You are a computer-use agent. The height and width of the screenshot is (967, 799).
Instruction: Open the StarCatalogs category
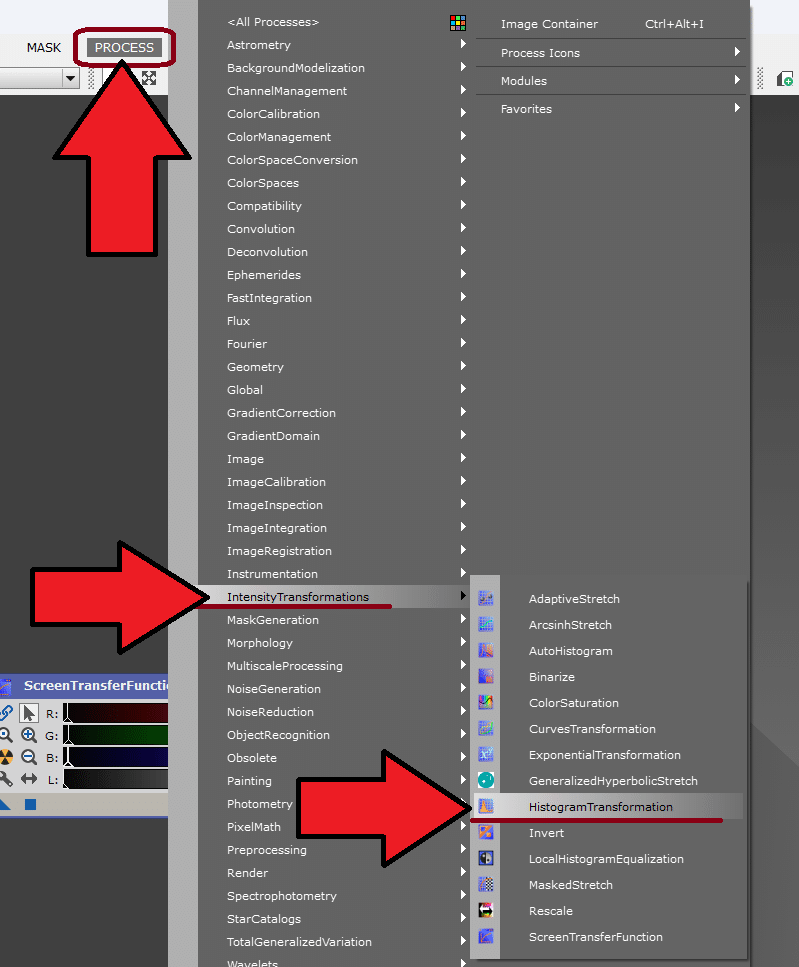coord(264,919)
